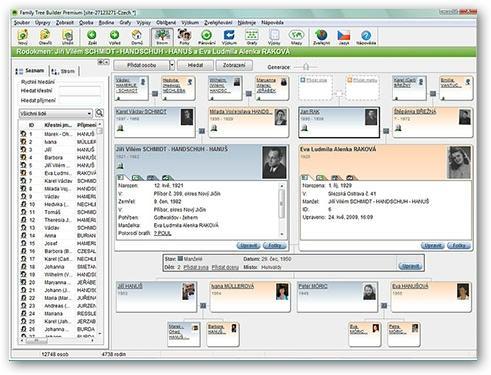This screenshot has height=375, width=491.
Task: Click the grave icon on Jan Rak card
Action: [304, 128]
